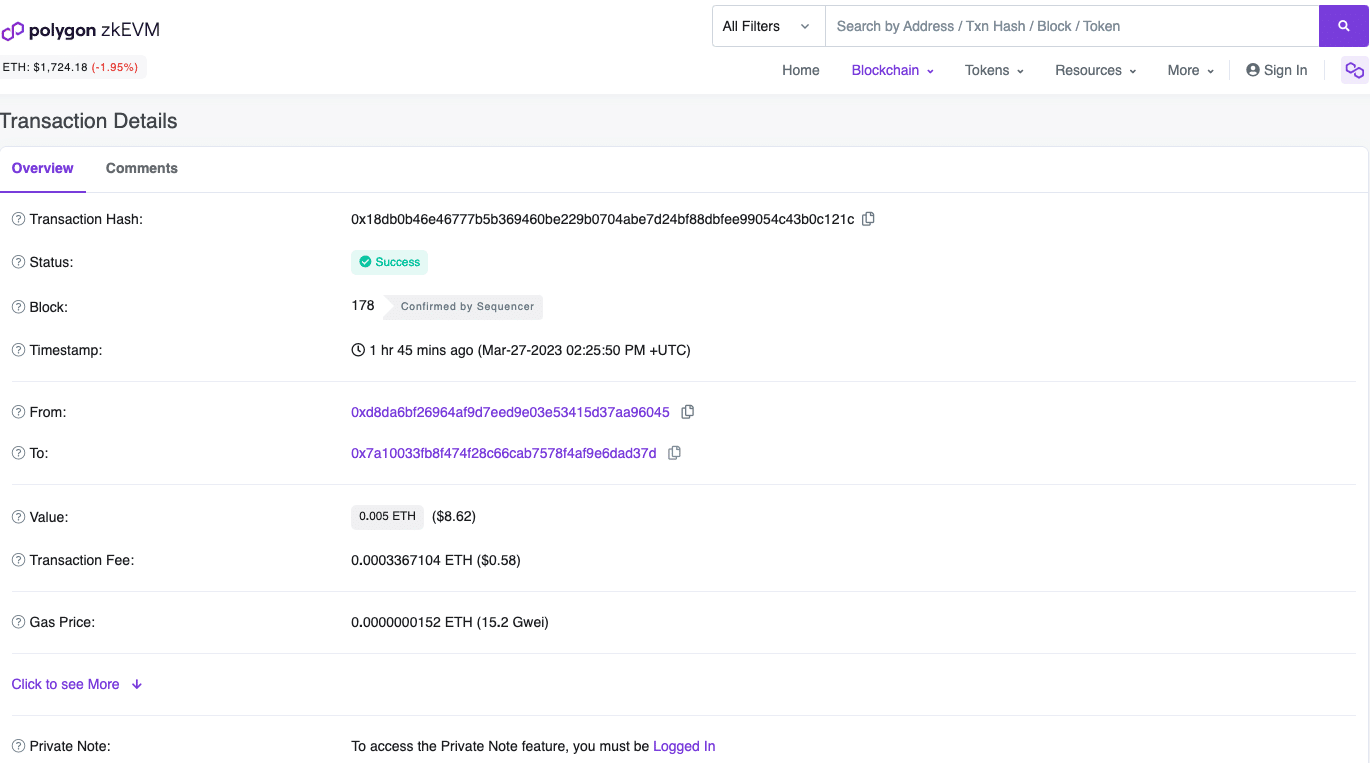Image resolution: width=1370 pixels, height=763 pixels.
Task: Click the Transaction Fee help tooltip icon
Action: click(16, 560)
